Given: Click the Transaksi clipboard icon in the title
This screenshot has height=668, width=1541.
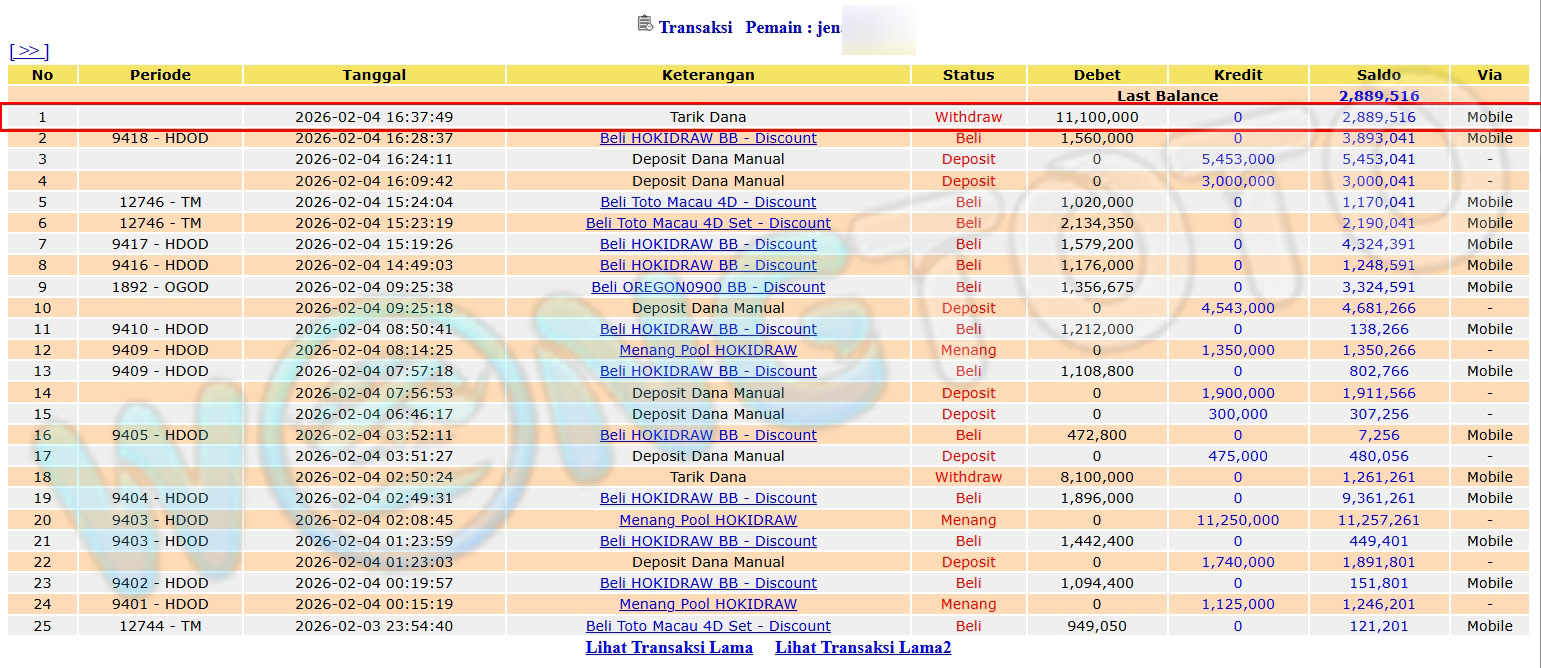Looking at the screenshot, I should 645,24.
